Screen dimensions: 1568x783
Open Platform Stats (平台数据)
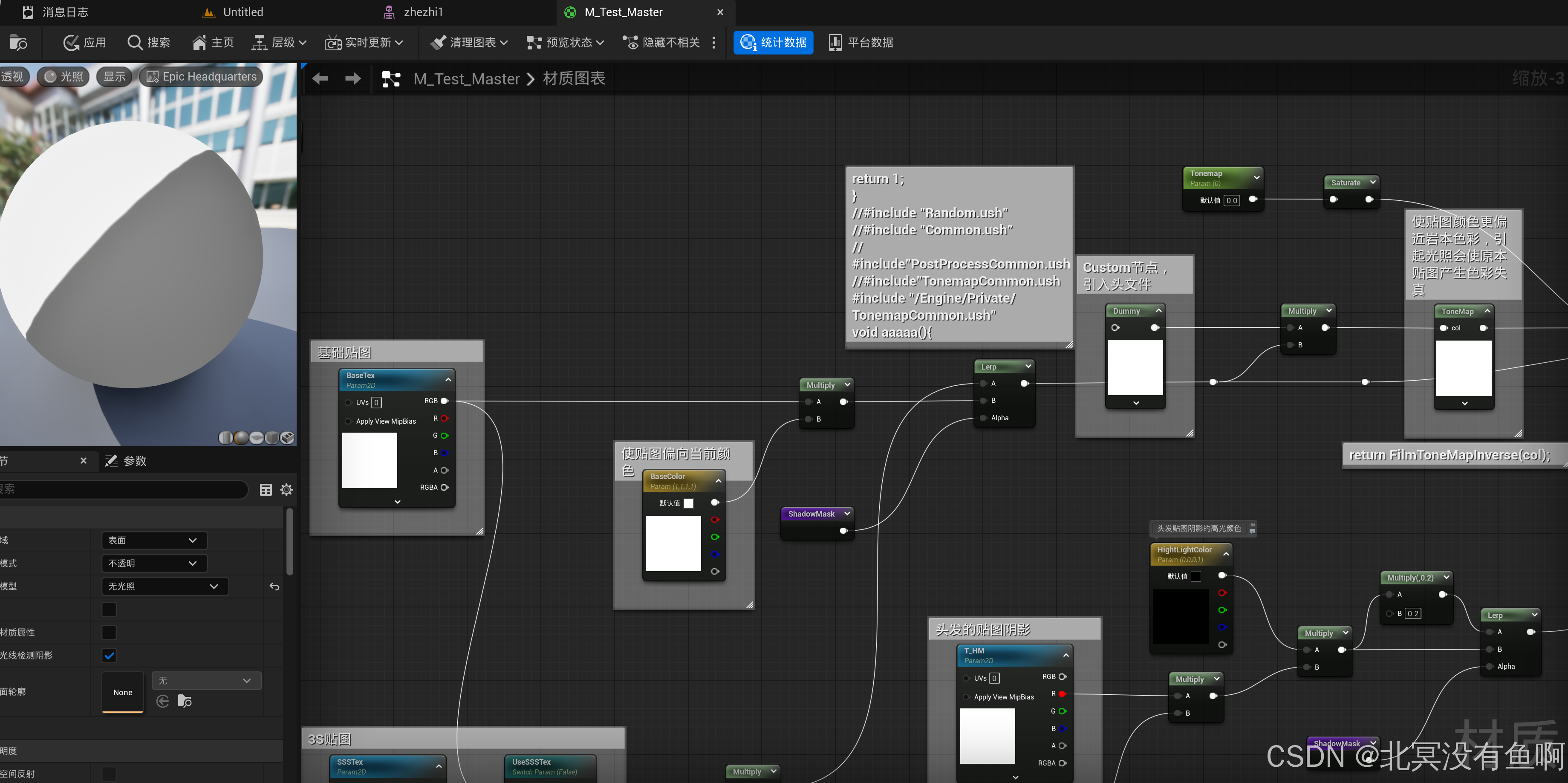861,43
